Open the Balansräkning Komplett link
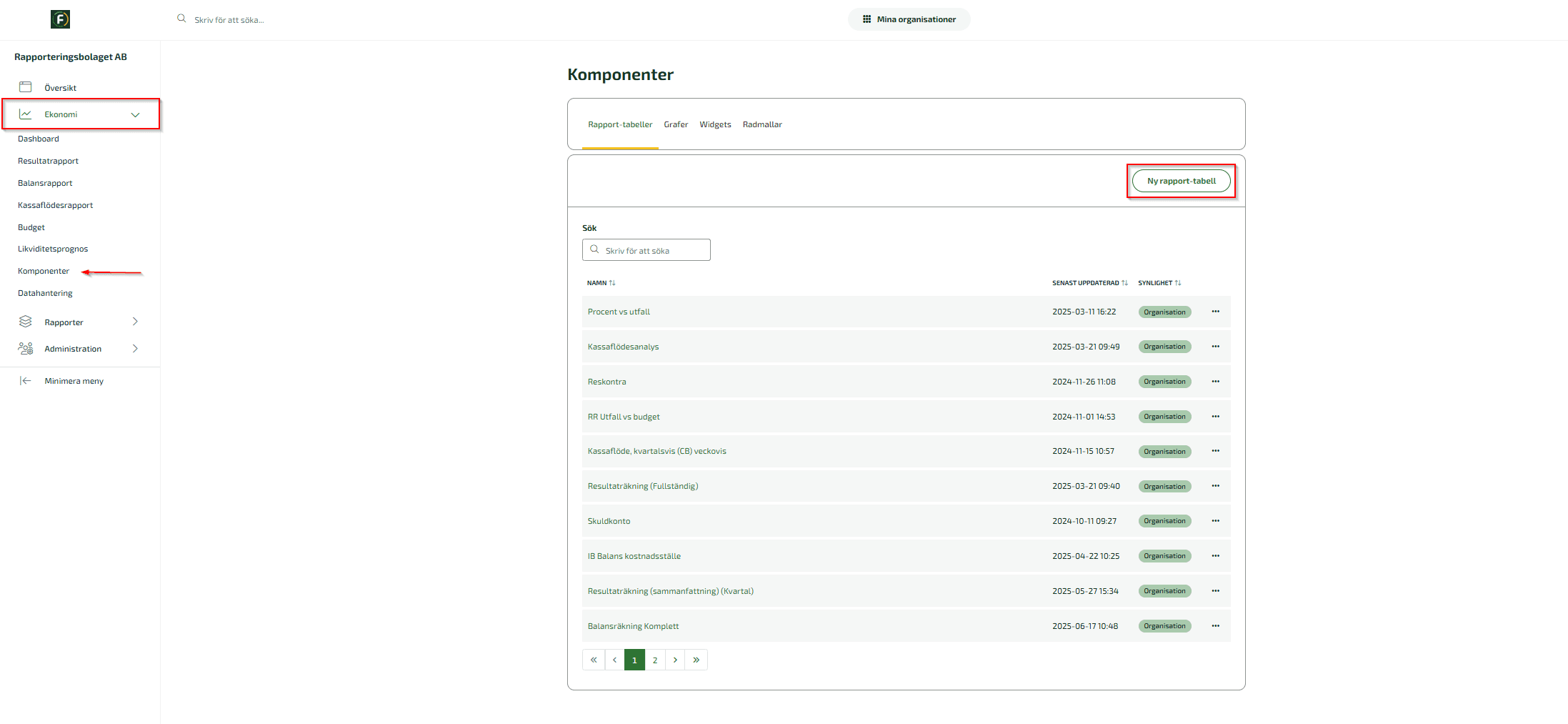1568x724 pixels. 633,626
